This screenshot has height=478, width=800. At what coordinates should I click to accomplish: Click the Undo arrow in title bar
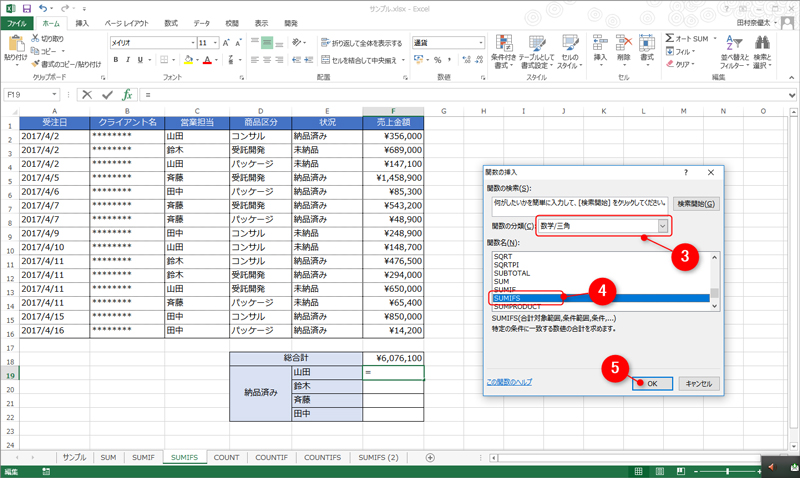(43, 9)
